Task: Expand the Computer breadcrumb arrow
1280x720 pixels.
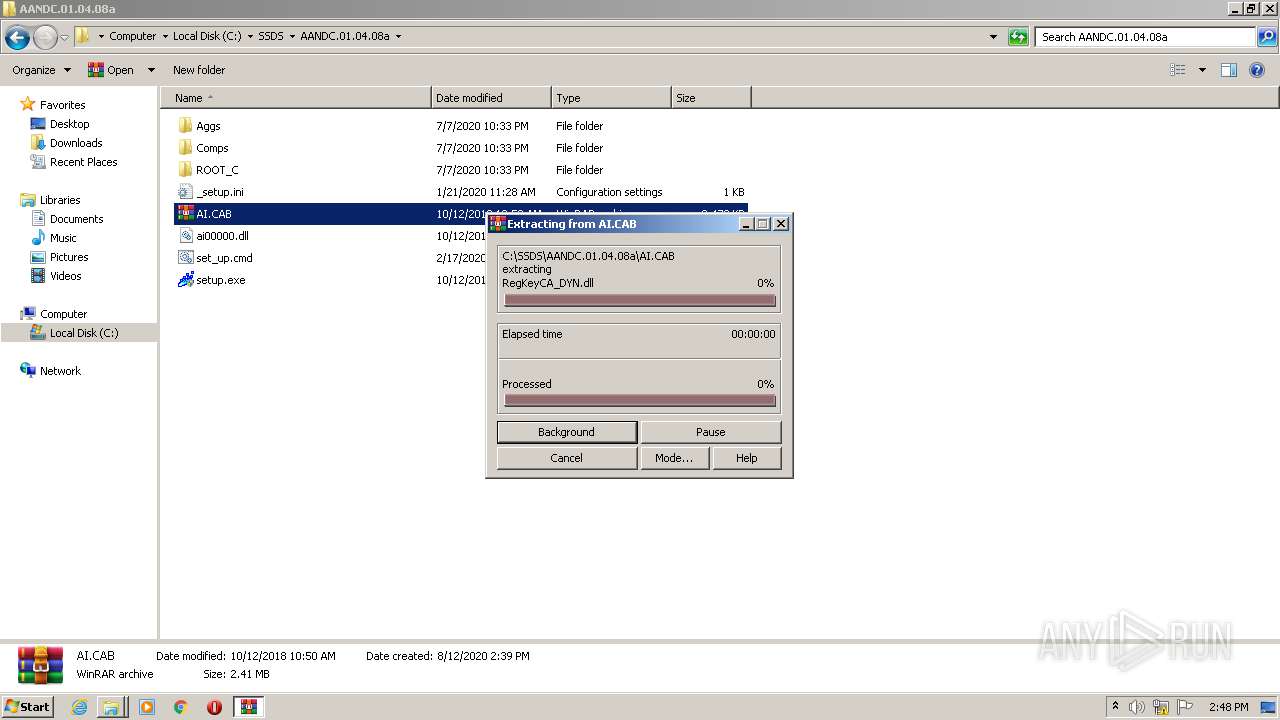Action: pyautogui.click(x=165, y=36)
